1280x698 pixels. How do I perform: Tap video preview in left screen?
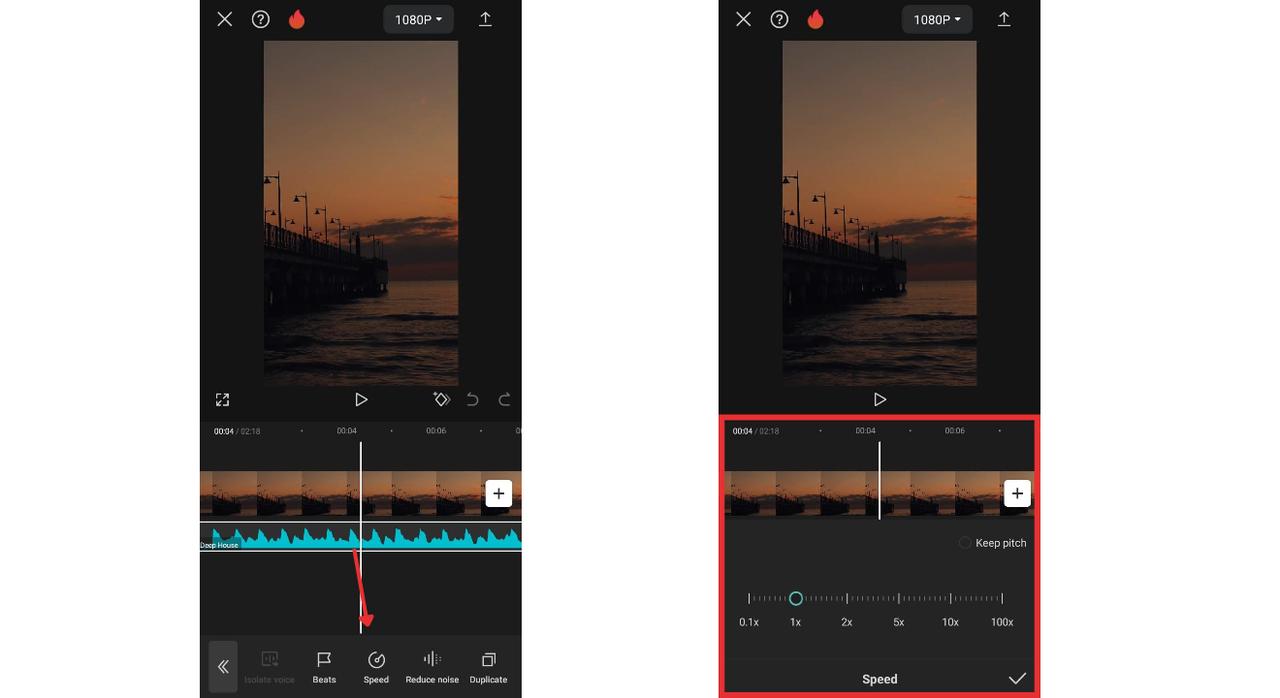361,213
